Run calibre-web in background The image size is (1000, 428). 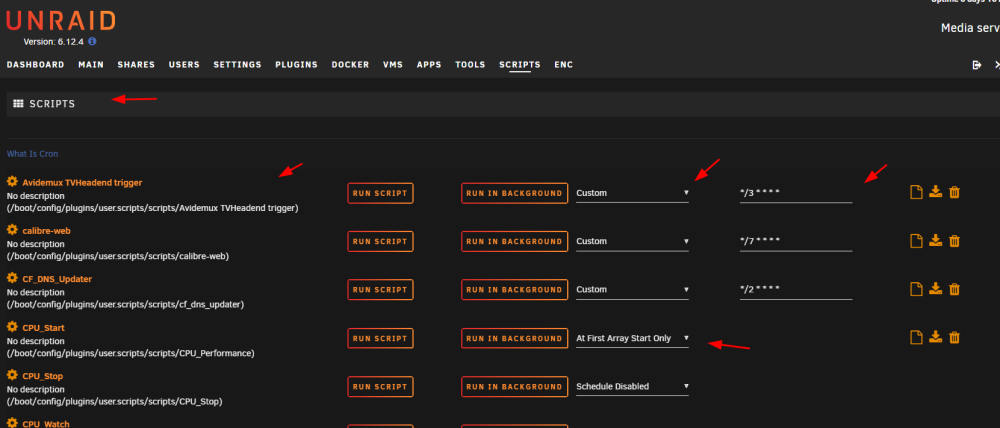[x=515, y=242]
